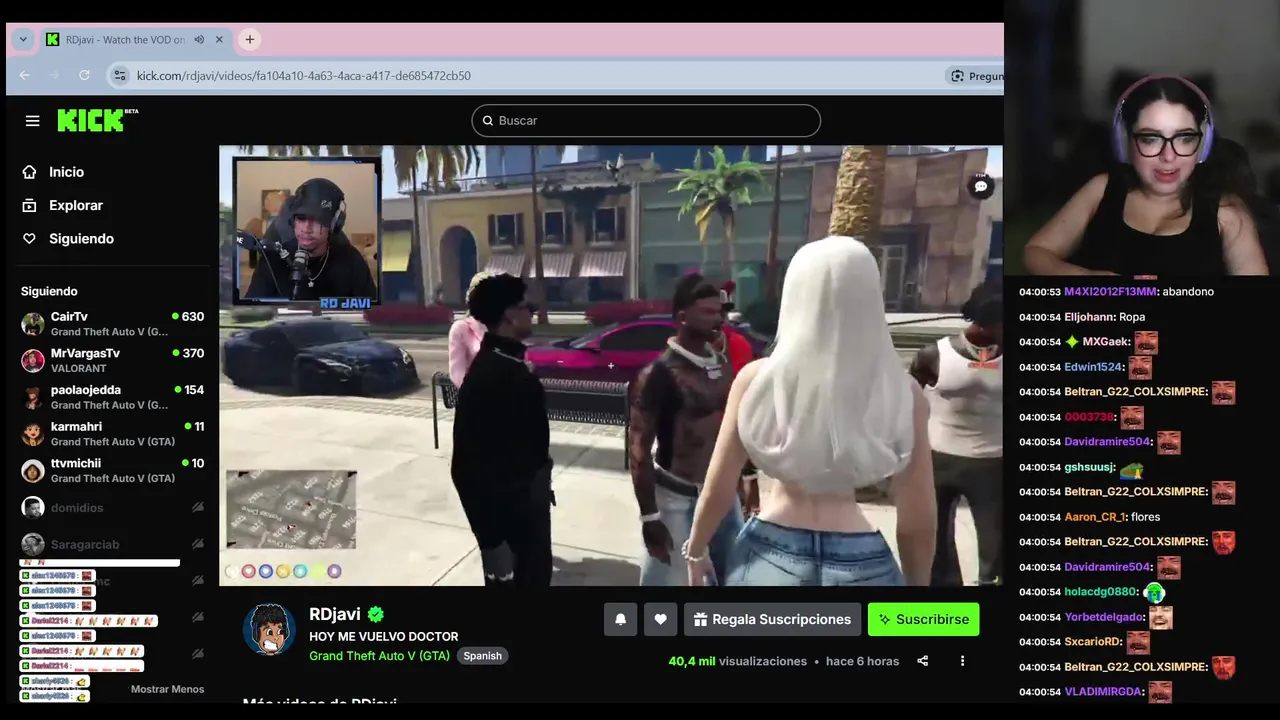This screenshot has width=1280, height=720.
Task: Click the HOY ME VUELVO DOCTOR title
Action: [x=384, y=637]
